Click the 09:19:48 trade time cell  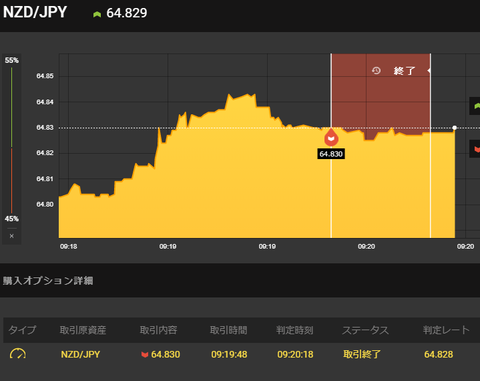coord(229,354)
